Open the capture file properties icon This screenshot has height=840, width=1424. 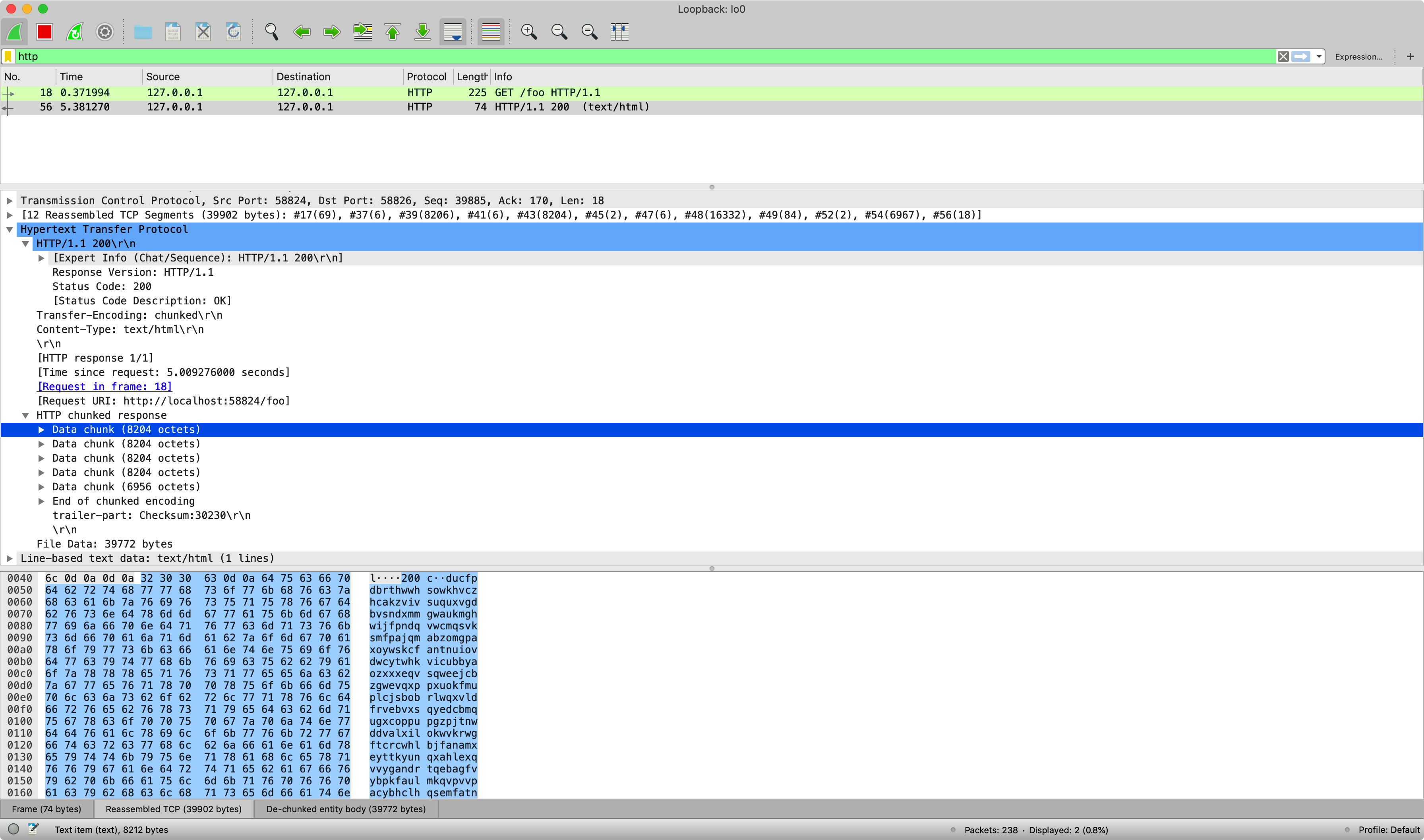[33, 829]
